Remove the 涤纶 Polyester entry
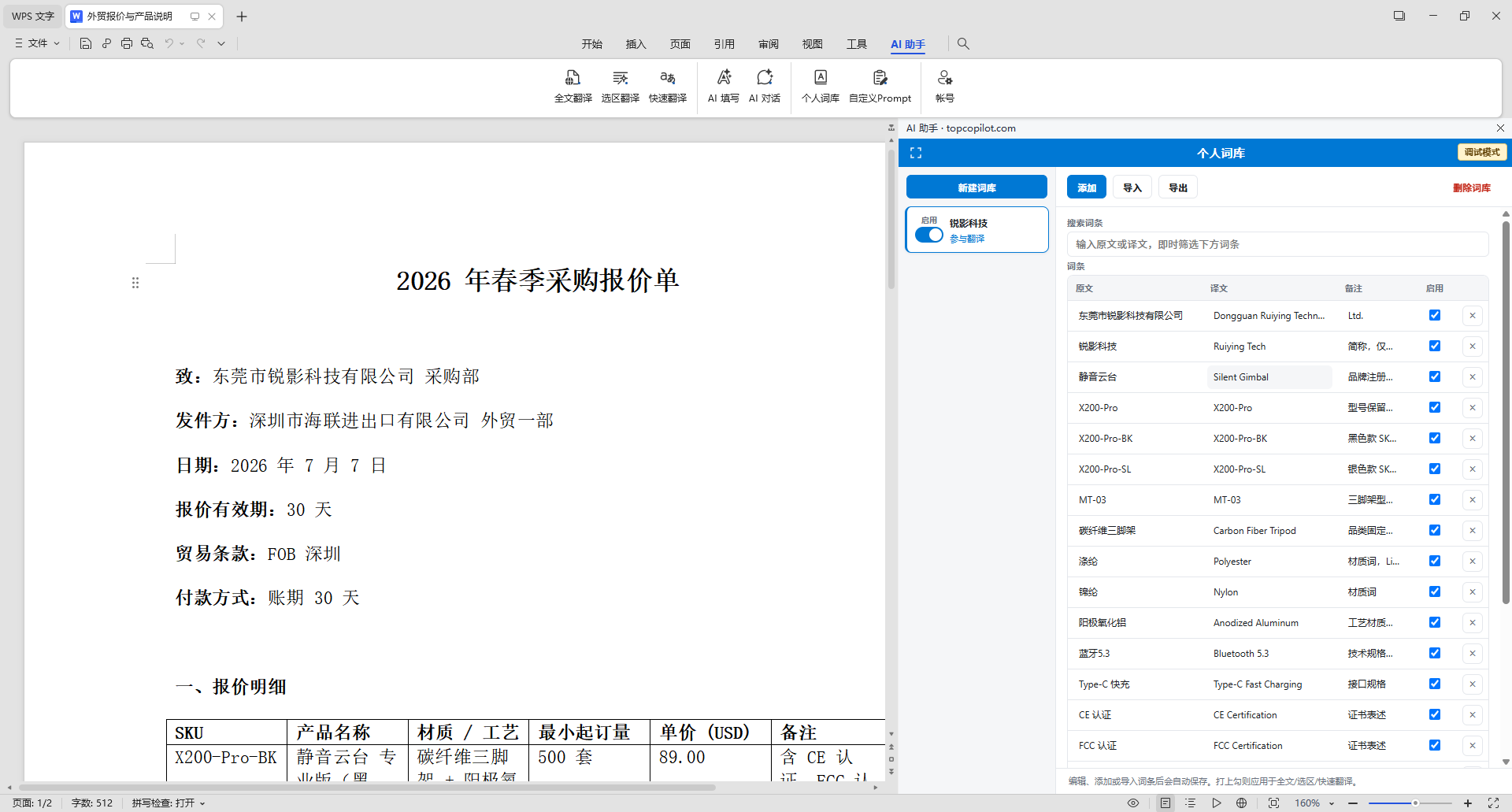 (1473, 562)
